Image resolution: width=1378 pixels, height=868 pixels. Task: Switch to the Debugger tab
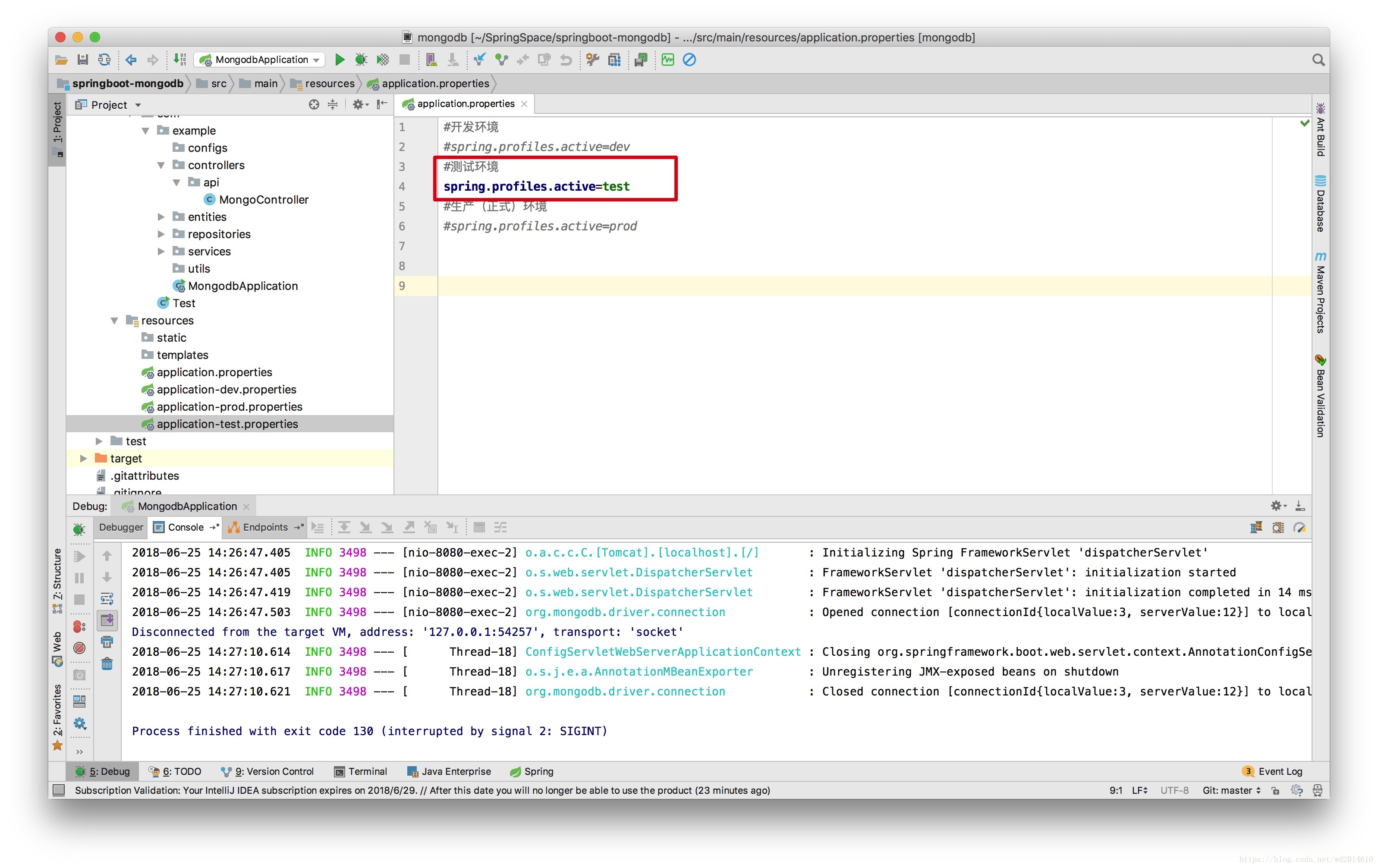(x=121, y=527)
